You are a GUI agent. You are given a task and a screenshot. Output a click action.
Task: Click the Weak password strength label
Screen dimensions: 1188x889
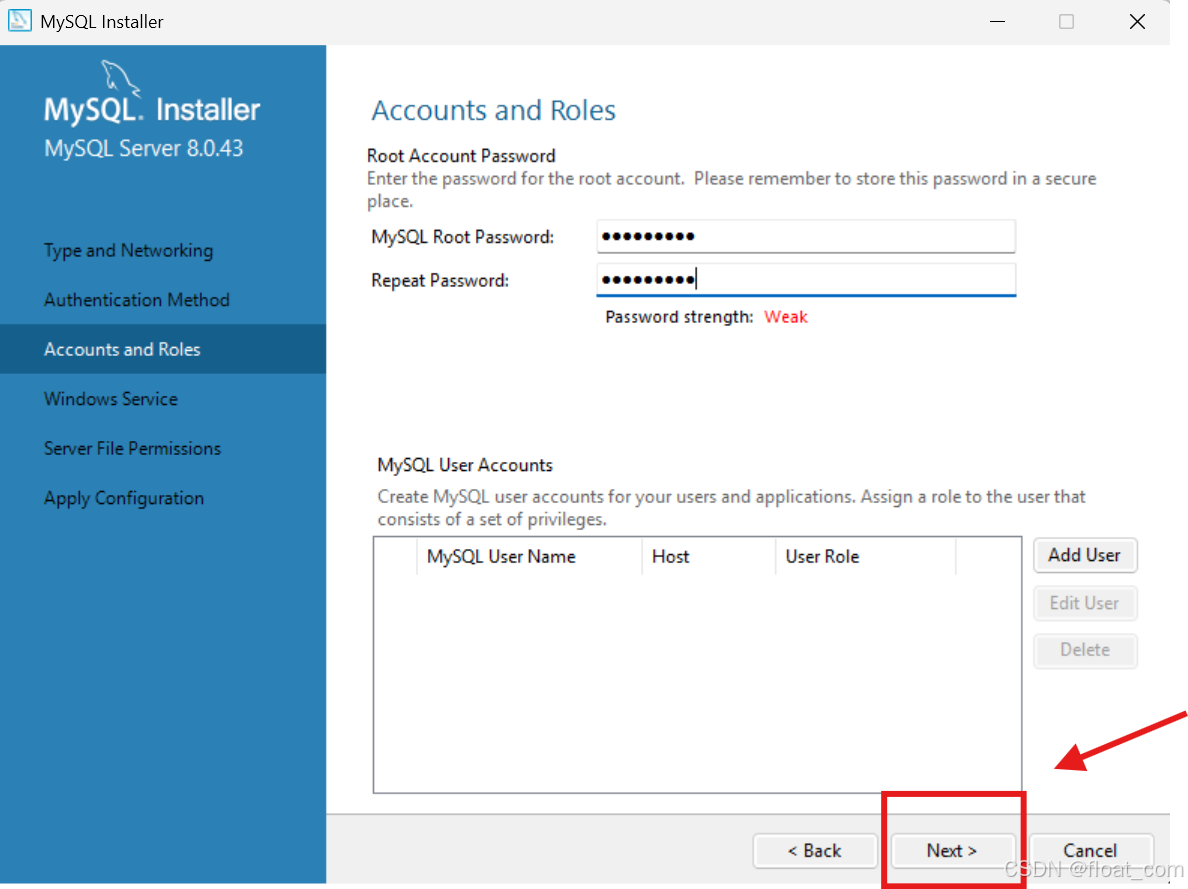[x=786, y=317]
